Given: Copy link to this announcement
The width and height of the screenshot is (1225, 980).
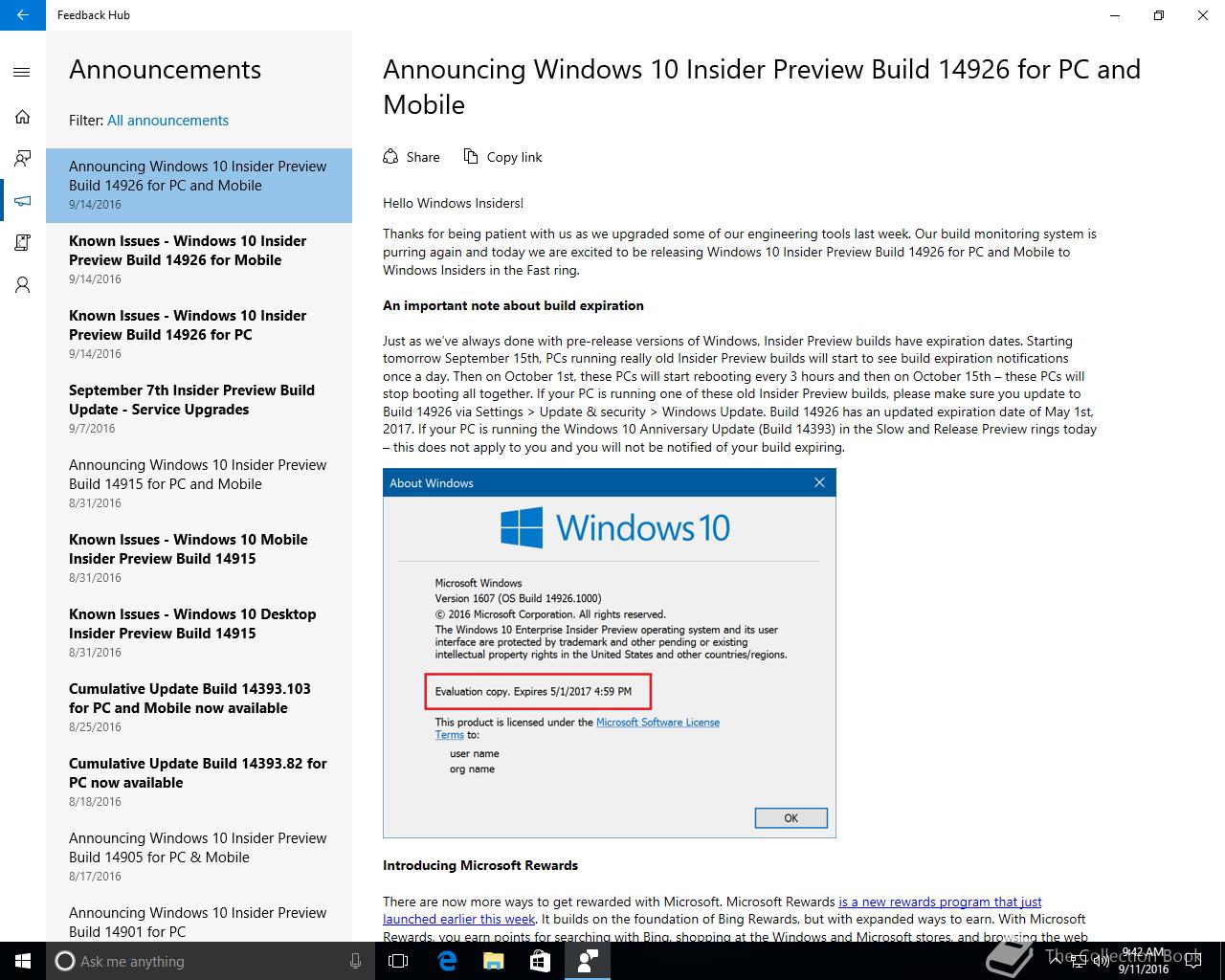Looking at the screenshot, I should coord(502,157).
